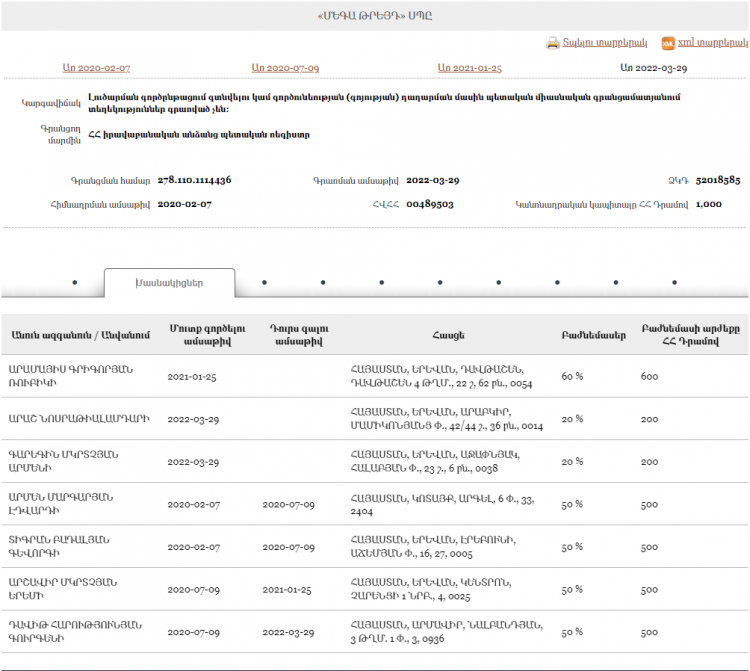Open the dot tab immediately right of Մասնակիցներ

265,283
